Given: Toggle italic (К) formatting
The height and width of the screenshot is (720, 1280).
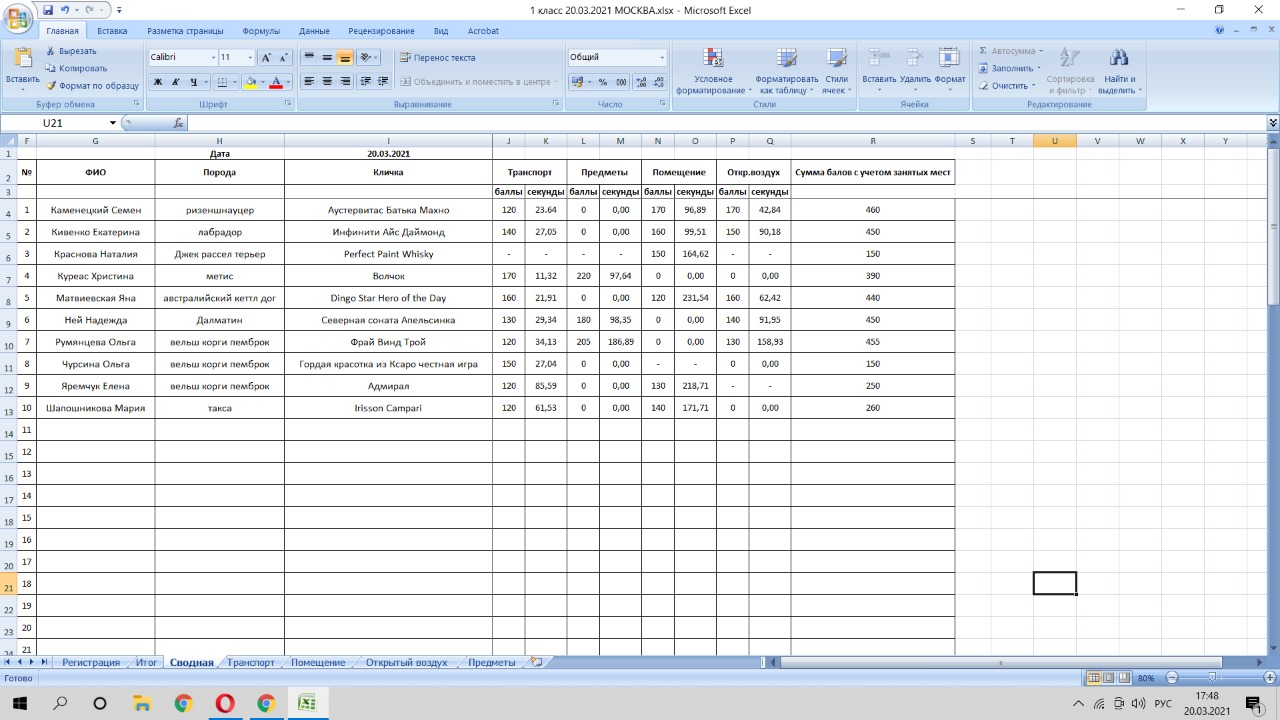Looking at the screenshot, I should 175,82.
